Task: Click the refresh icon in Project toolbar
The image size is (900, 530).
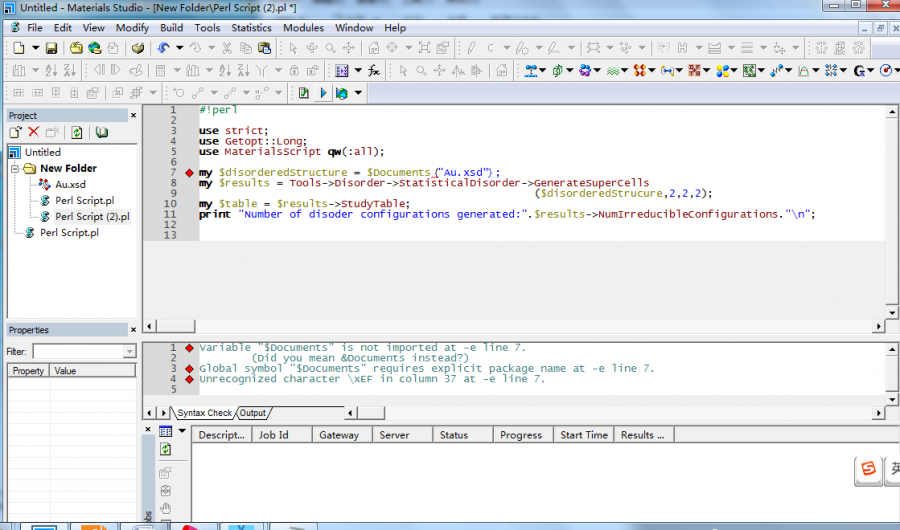Action: click(x=76, y=132)
